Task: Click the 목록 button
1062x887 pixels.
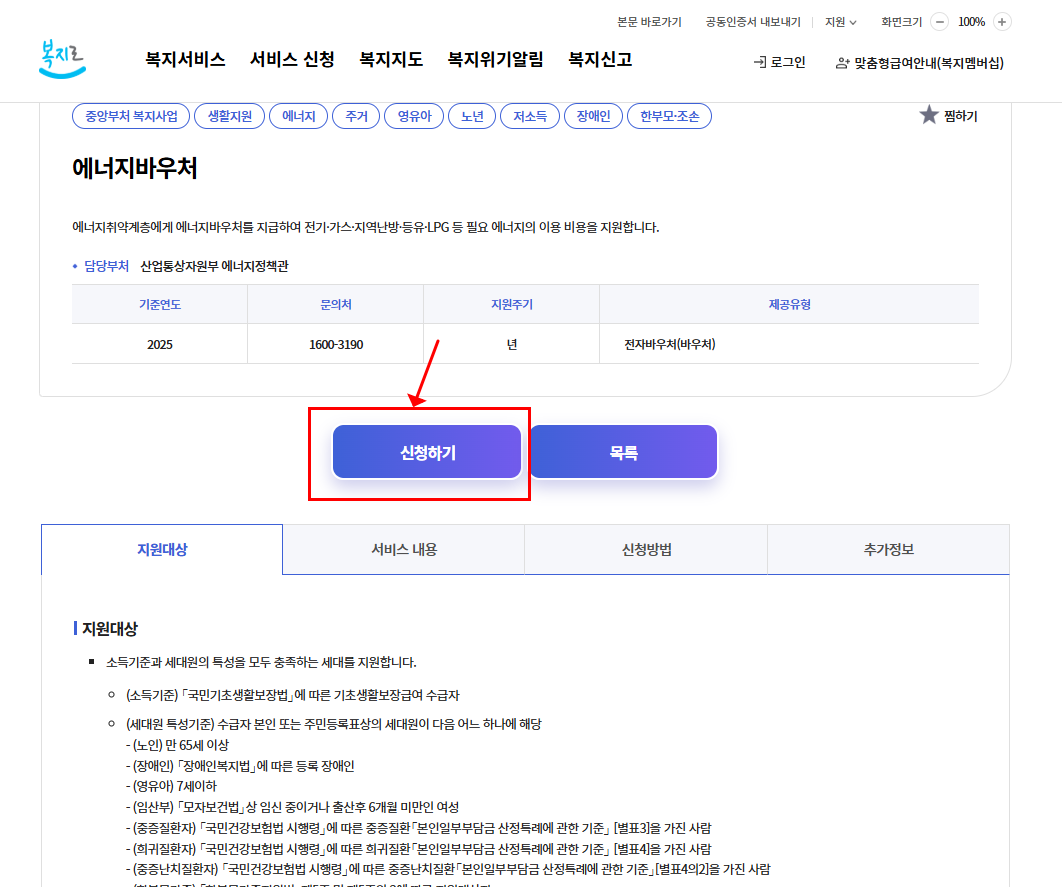Action: pos(623,451)
